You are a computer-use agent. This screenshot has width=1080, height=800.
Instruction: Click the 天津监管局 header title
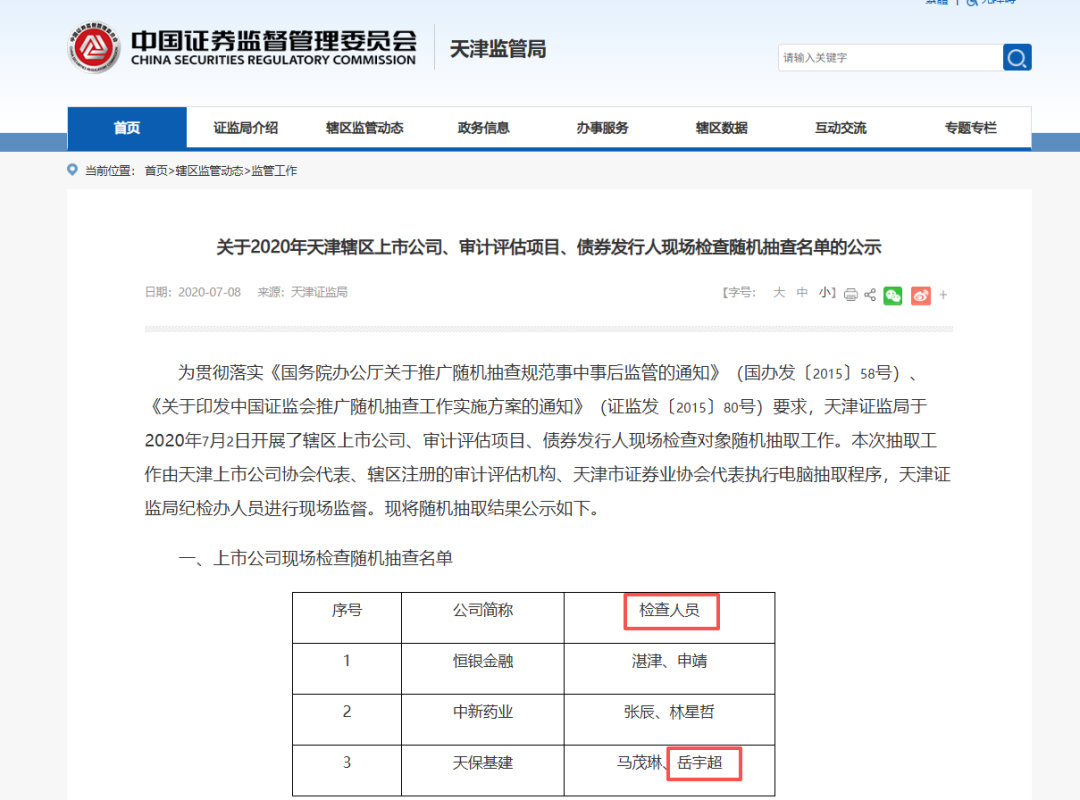click(x=498, y=49)
